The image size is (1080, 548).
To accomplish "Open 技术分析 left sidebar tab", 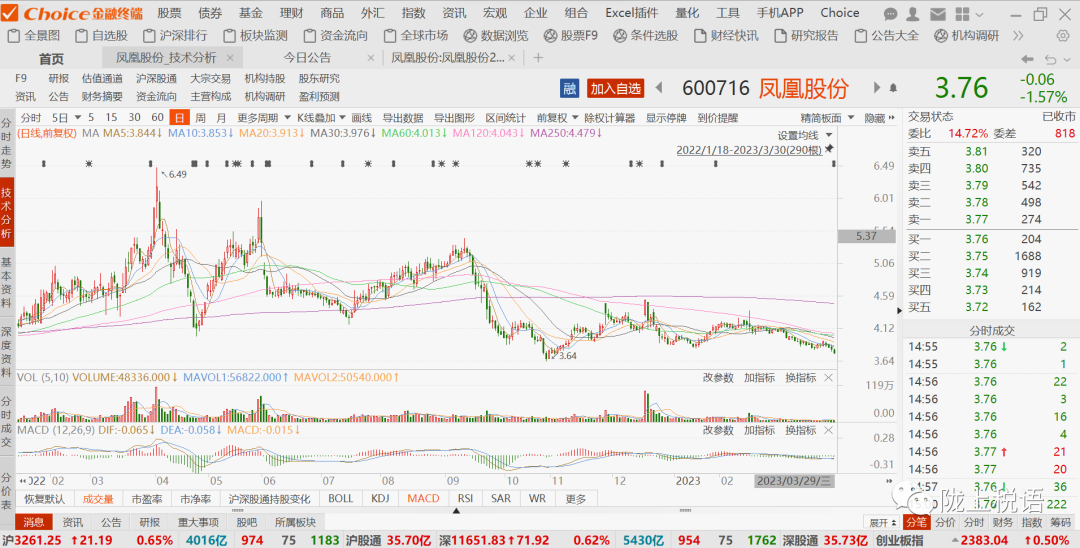I will click(6, 213).
